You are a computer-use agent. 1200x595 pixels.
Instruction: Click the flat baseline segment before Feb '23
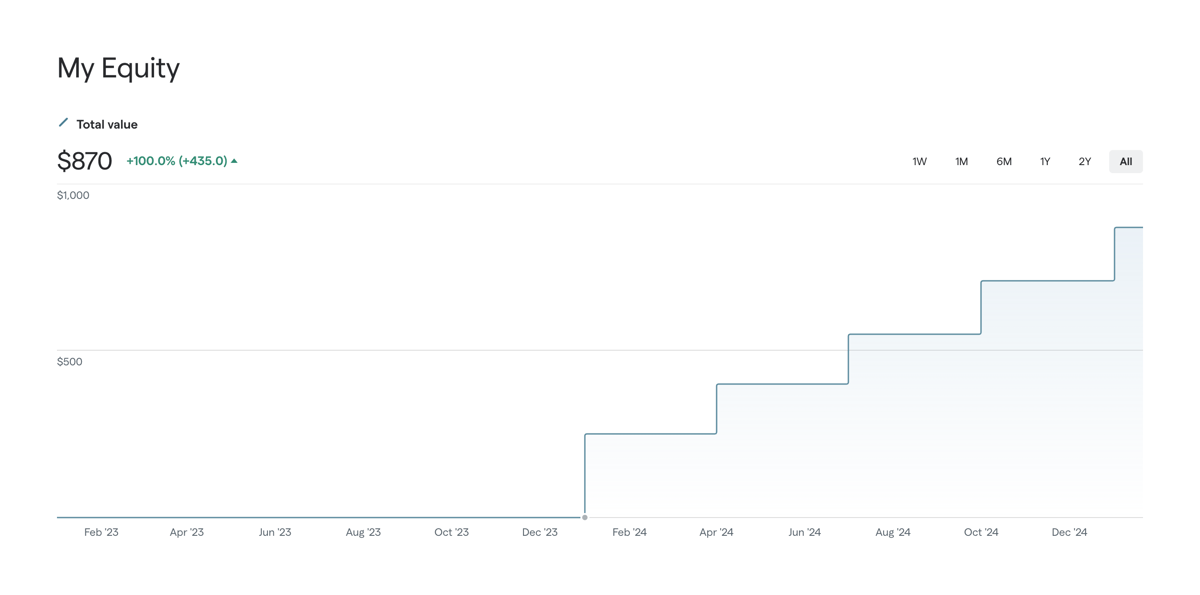click(x=300, y=517)
